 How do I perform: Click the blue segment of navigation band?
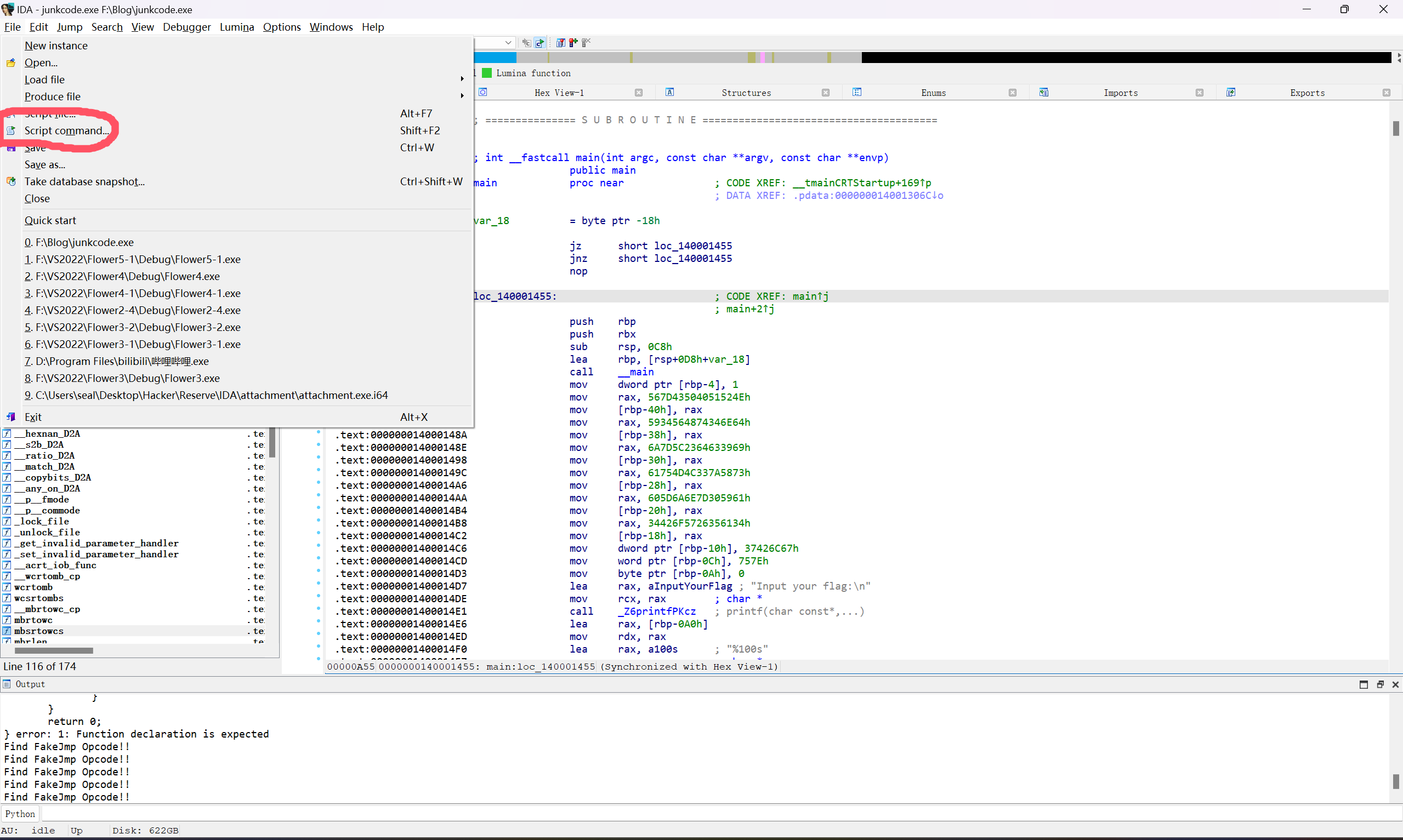[x=495, y=57]
